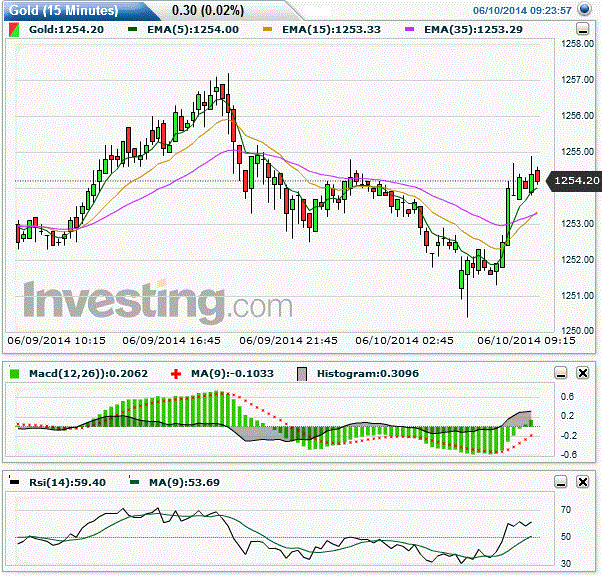Click the 06/09/2014 21:45 time axis label

tap(288, 341)
